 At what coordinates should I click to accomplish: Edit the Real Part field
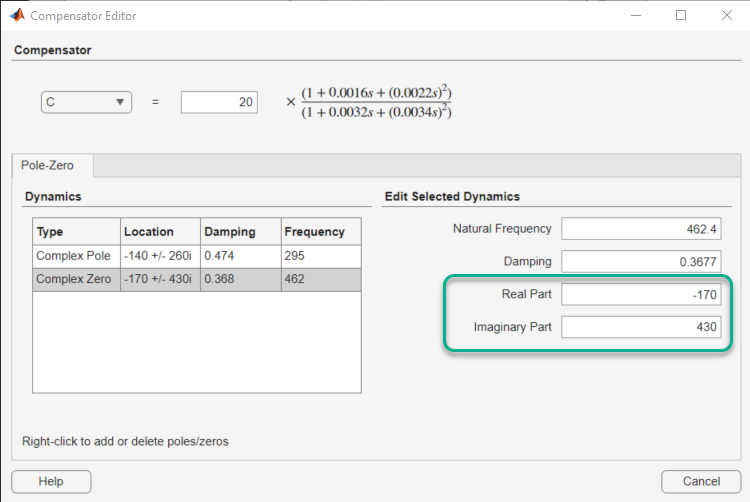click(x=641, y=294)
